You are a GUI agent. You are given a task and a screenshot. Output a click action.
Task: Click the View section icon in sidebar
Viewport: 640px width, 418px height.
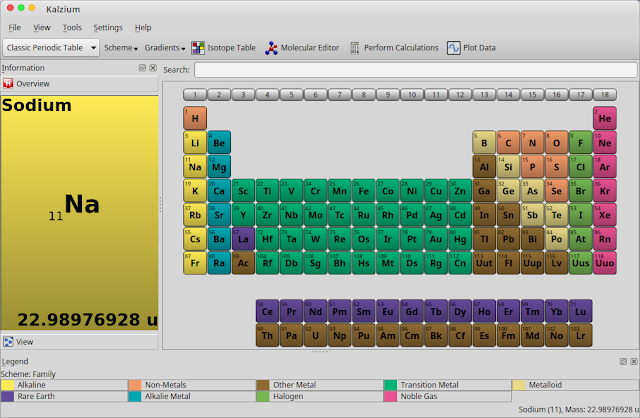[8, 342]
